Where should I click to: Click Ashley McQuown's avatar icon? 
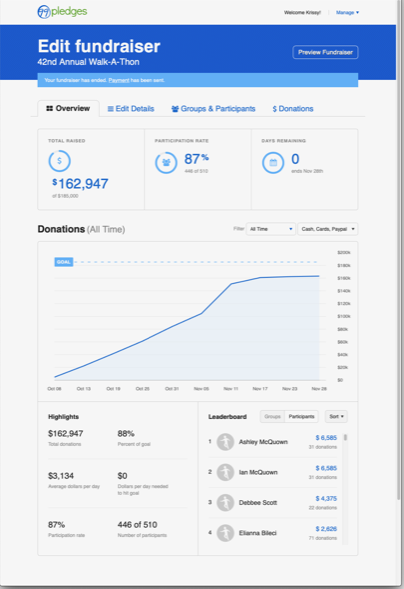tap(225, 442)
